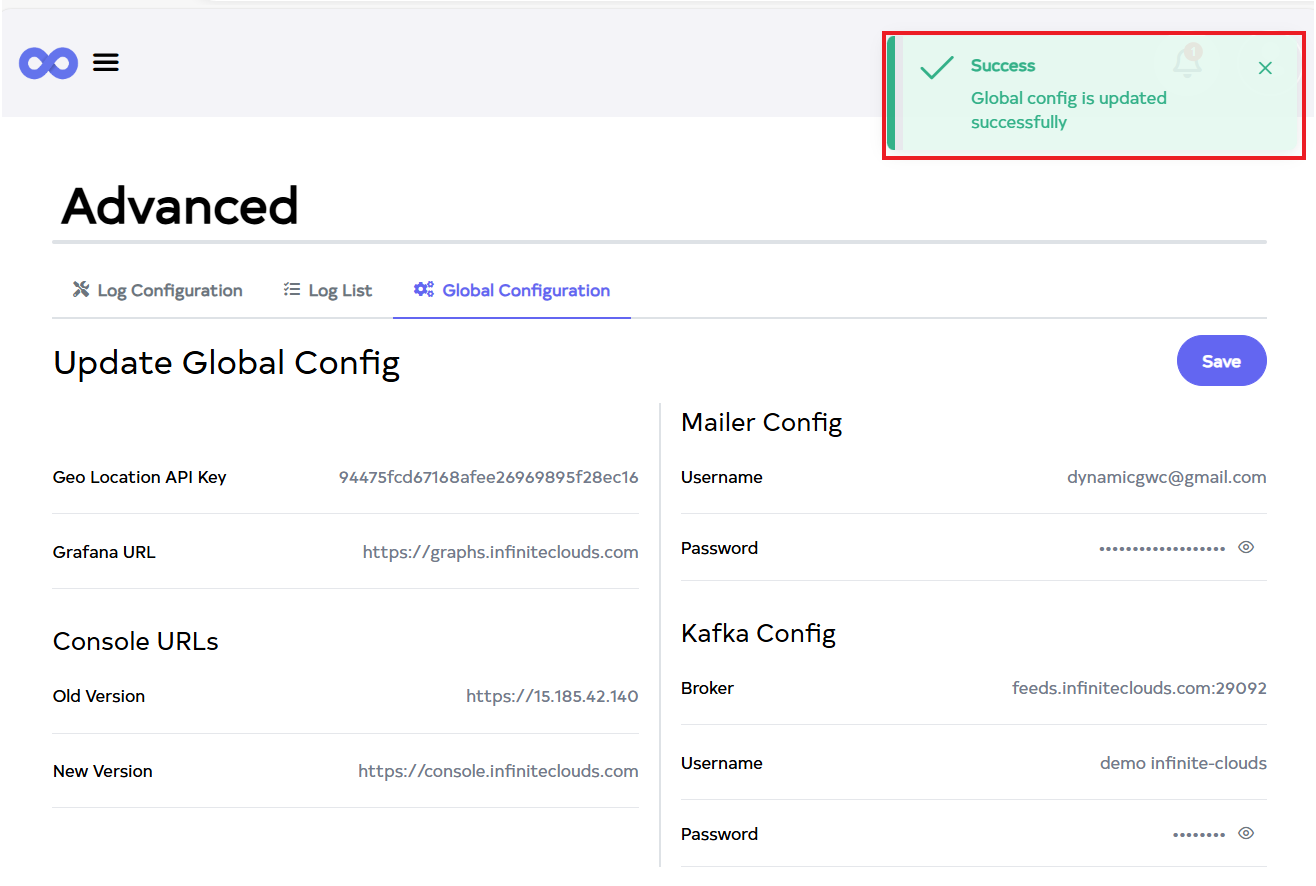This screenshot has height=886, width=1316.
Task: Reveal the Kafka Config password
Action: point(1246,833)
